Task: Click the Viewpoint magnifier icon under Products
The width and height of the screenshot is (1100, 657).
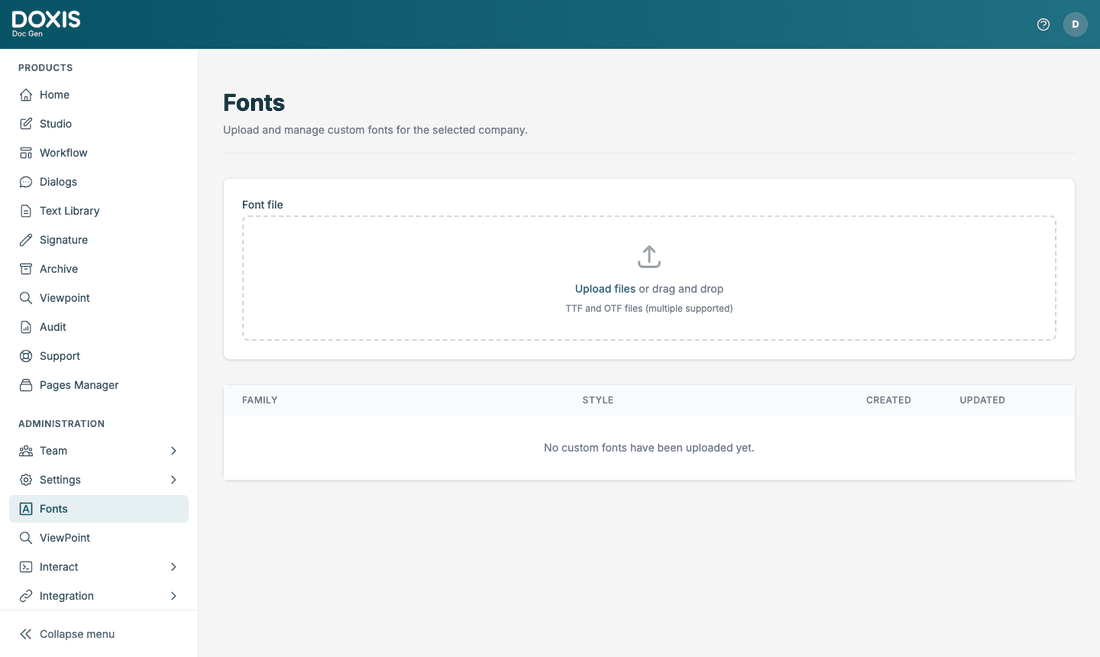Action: pos(26,298)
